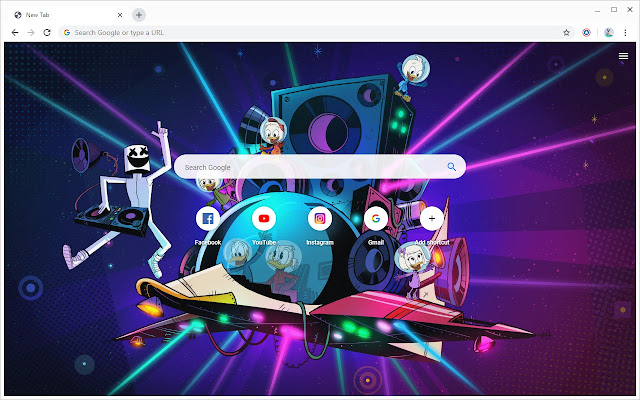Image resolution: width=640 pixels, height=400 pixels.
Task: Click the magnifier search icon in search box
Action: pyautogui.click(x=451, y=167)
